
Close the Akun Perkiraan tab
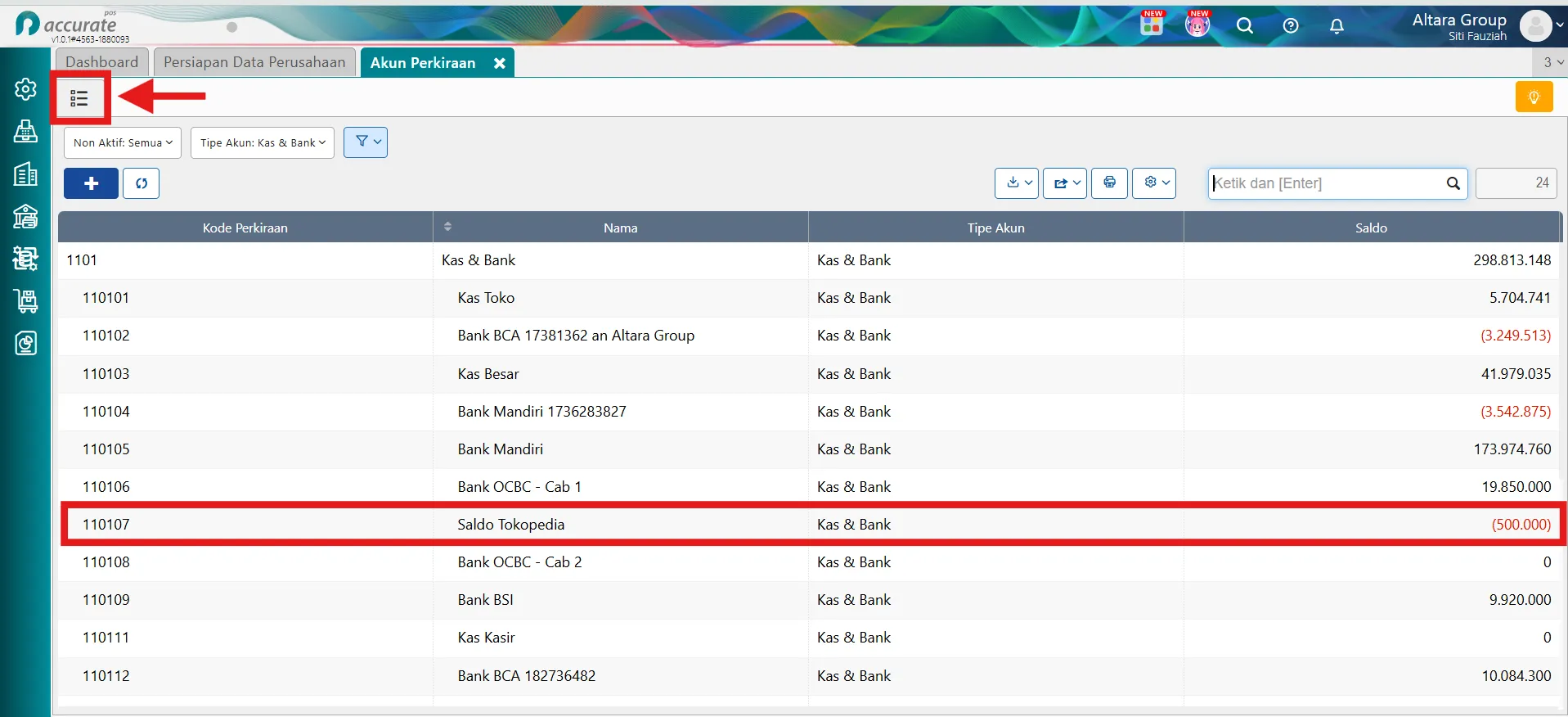(499, 63)
